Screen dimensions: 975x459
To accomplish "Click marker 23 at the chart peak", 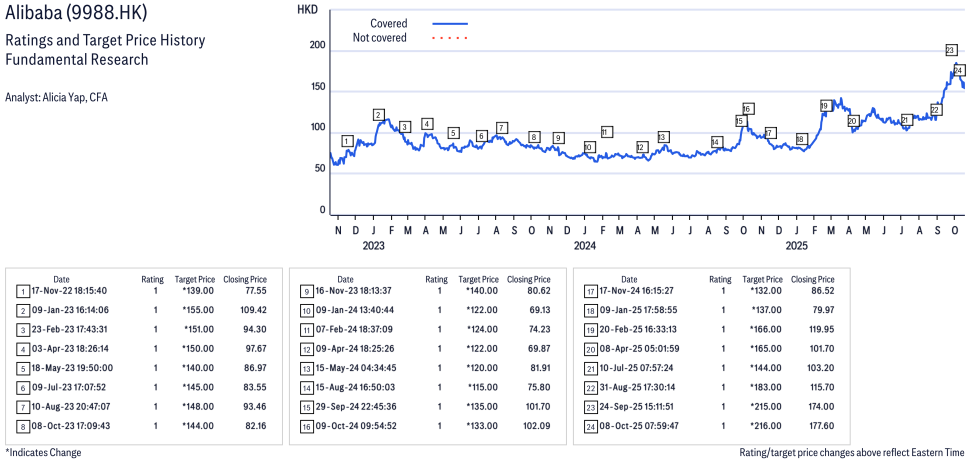I will coord(951,50).
